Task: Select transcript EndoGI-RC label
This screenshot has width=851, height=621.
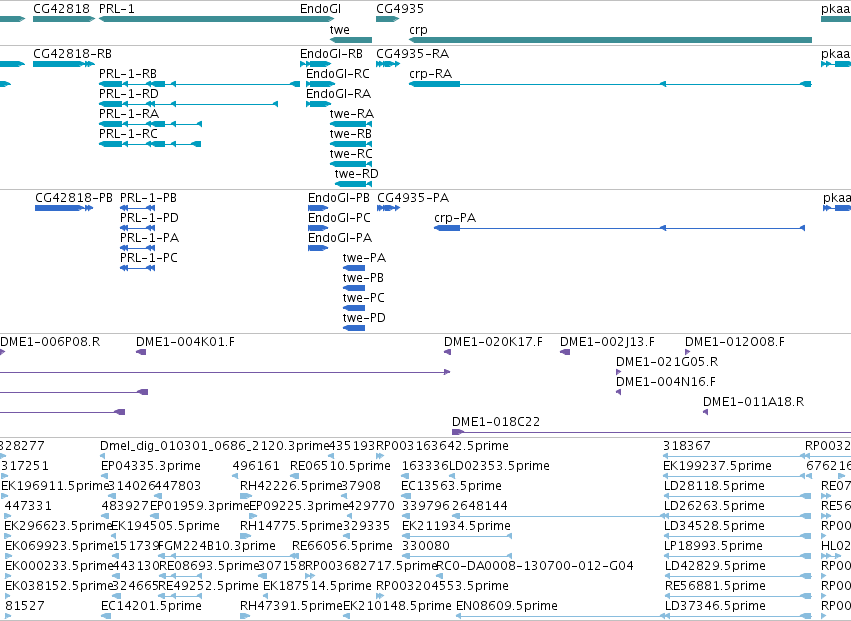Action: coord(338,74)
